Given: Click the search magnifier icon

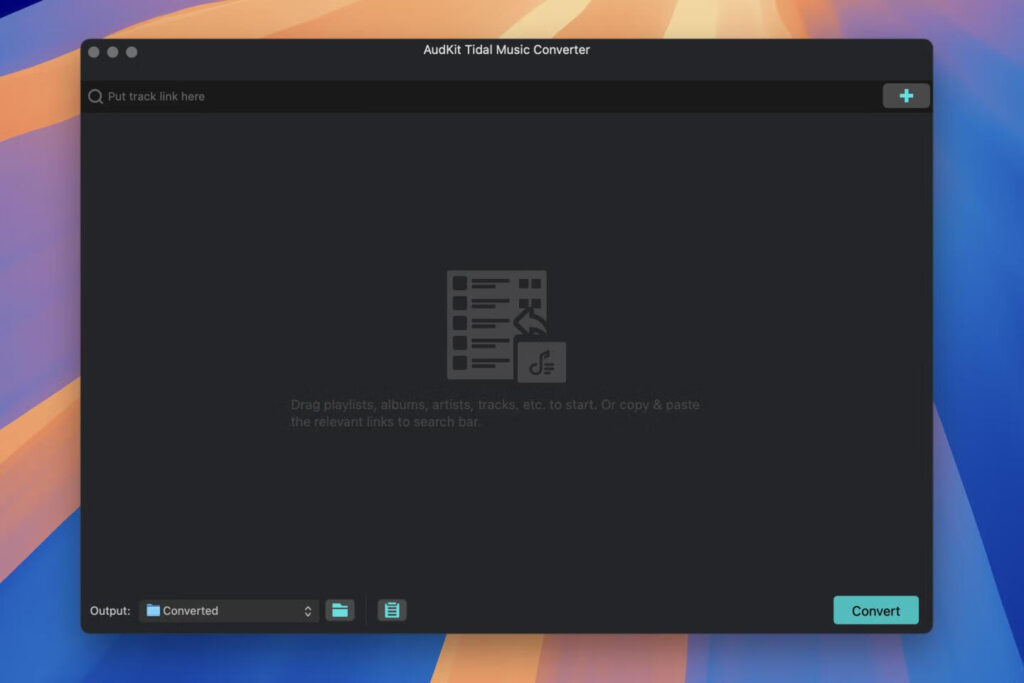Looking at the screenshot, I should tap(95, 96).
